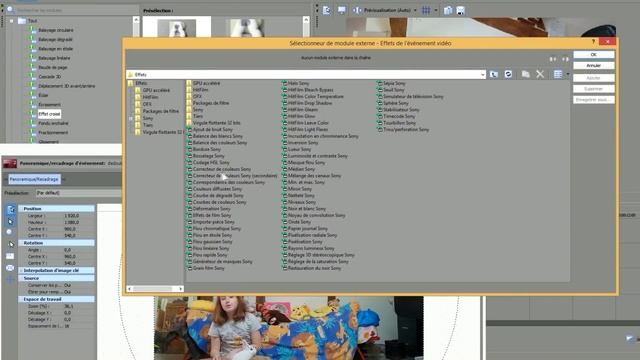The height and width of the screenshot is (360, 640).
Task: Select normal edit arrow tool in pan/crop
Action: (x=10, y=222)
